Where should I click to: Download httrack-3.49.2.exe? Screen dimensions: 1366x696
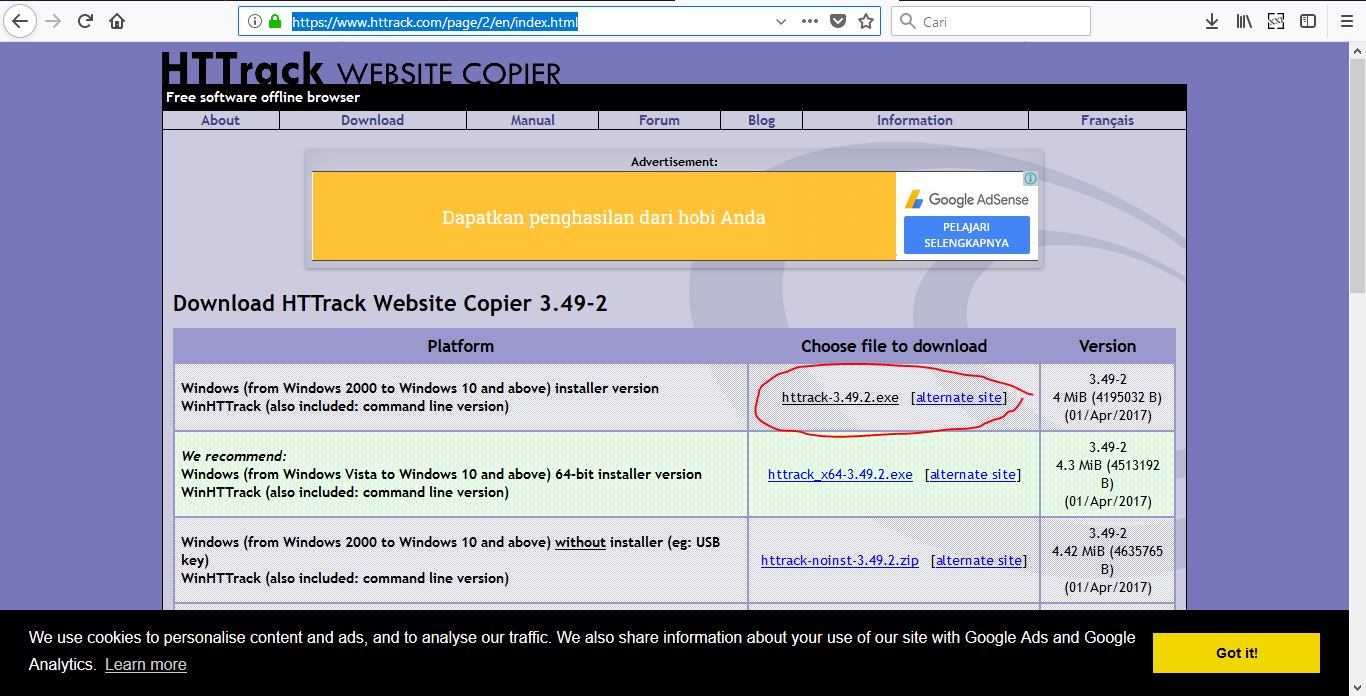[x=840, y=397]
